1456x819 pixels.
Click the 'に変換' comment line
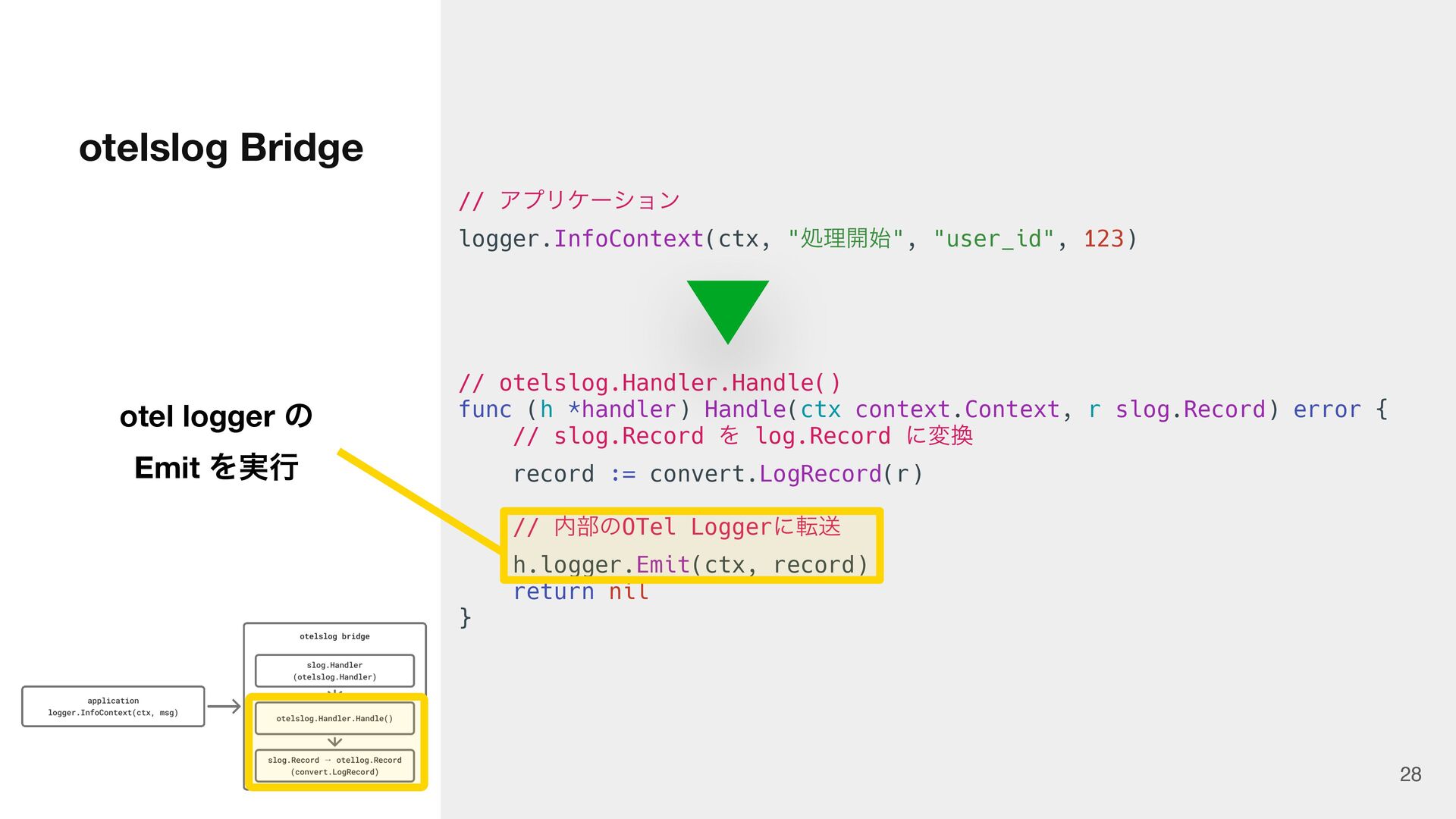tap(743, 436)
